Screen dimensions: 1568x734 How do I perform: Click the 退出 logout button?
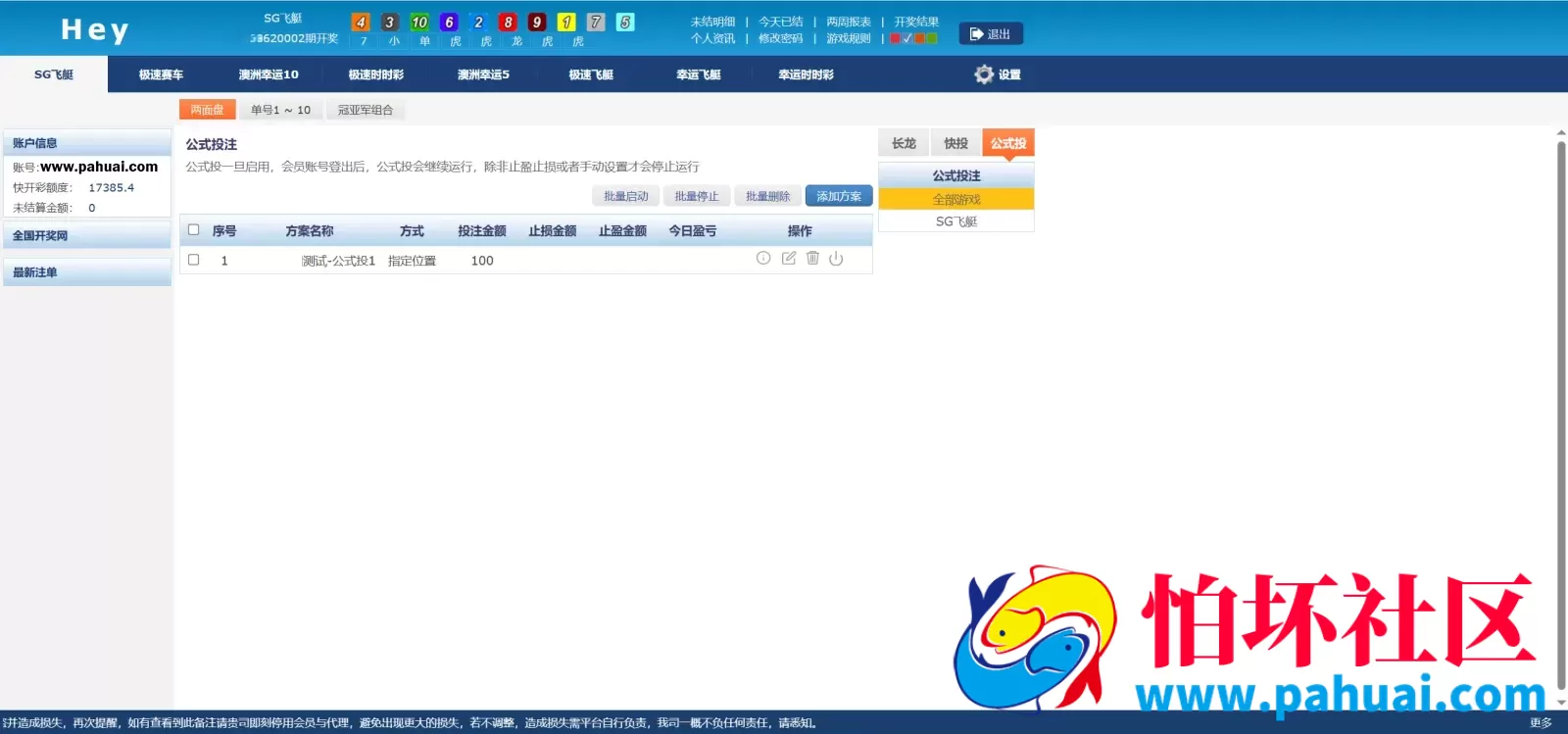991,34
